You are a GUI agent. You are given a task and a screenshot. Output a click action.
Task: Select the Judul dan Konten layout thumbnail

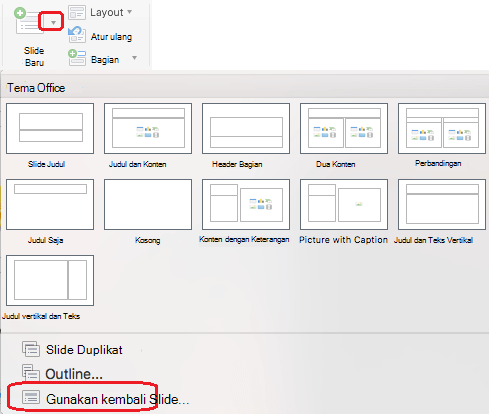pos(148,128)
